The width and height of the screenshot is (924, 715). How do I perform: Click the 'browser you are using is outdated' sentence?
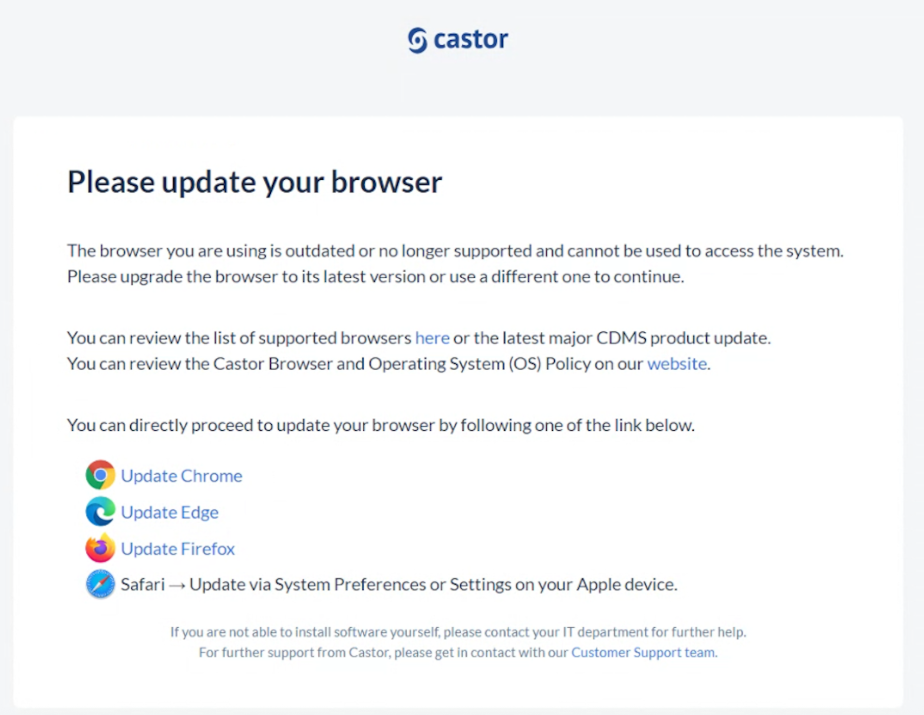pyautogui.click(x=455, y=251)
